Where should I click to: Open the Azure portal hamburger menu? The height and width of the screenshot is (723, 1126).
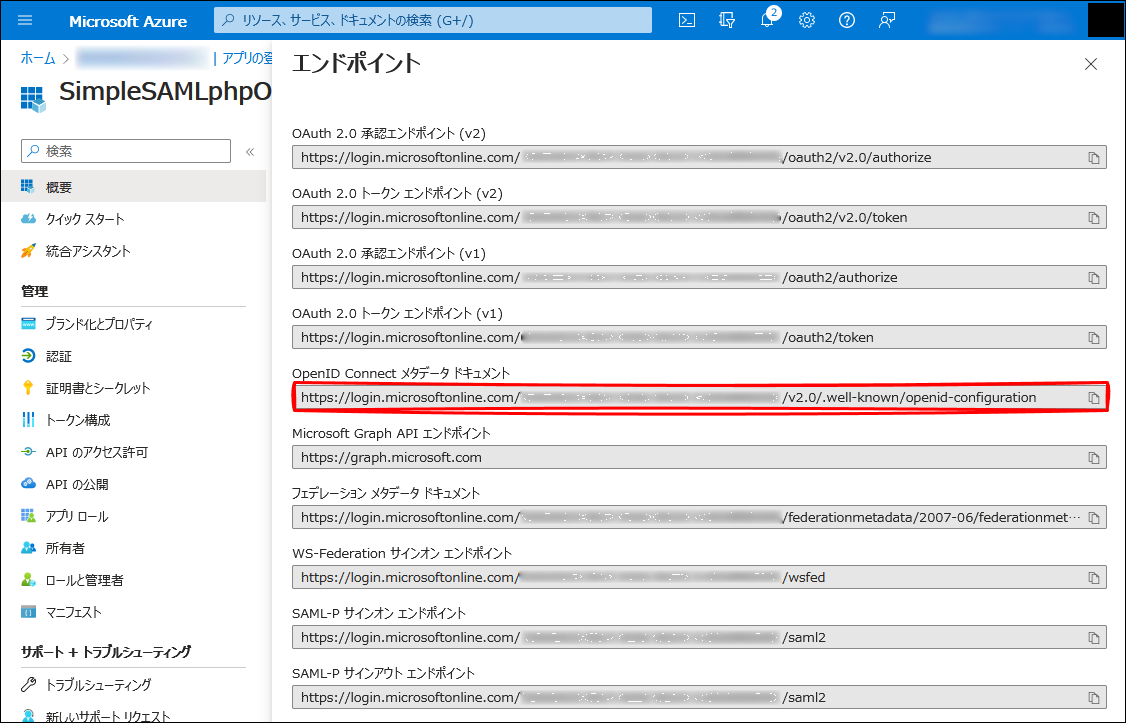pos(25,21)
